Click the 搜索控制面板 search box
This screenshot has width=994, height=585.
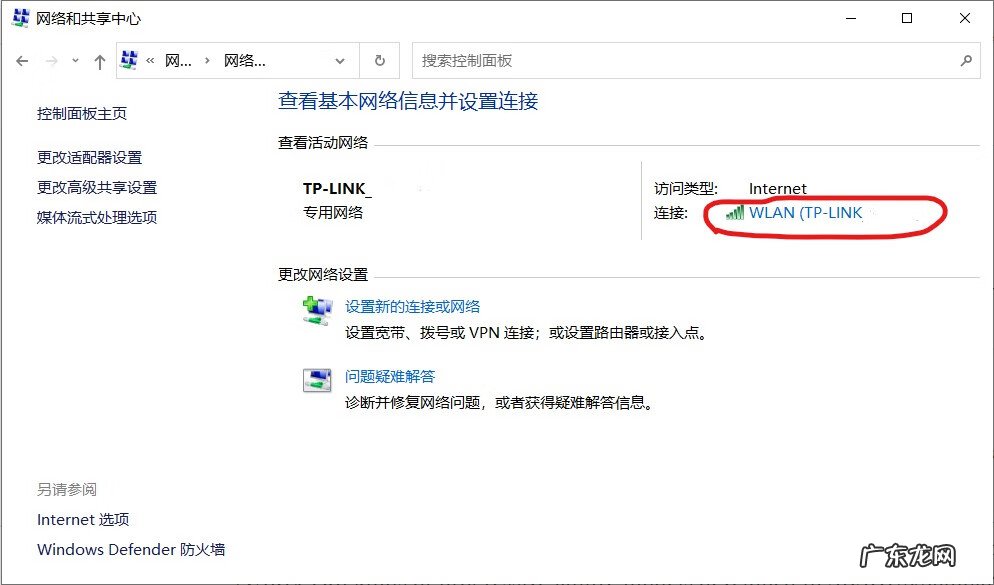(690, 60)
